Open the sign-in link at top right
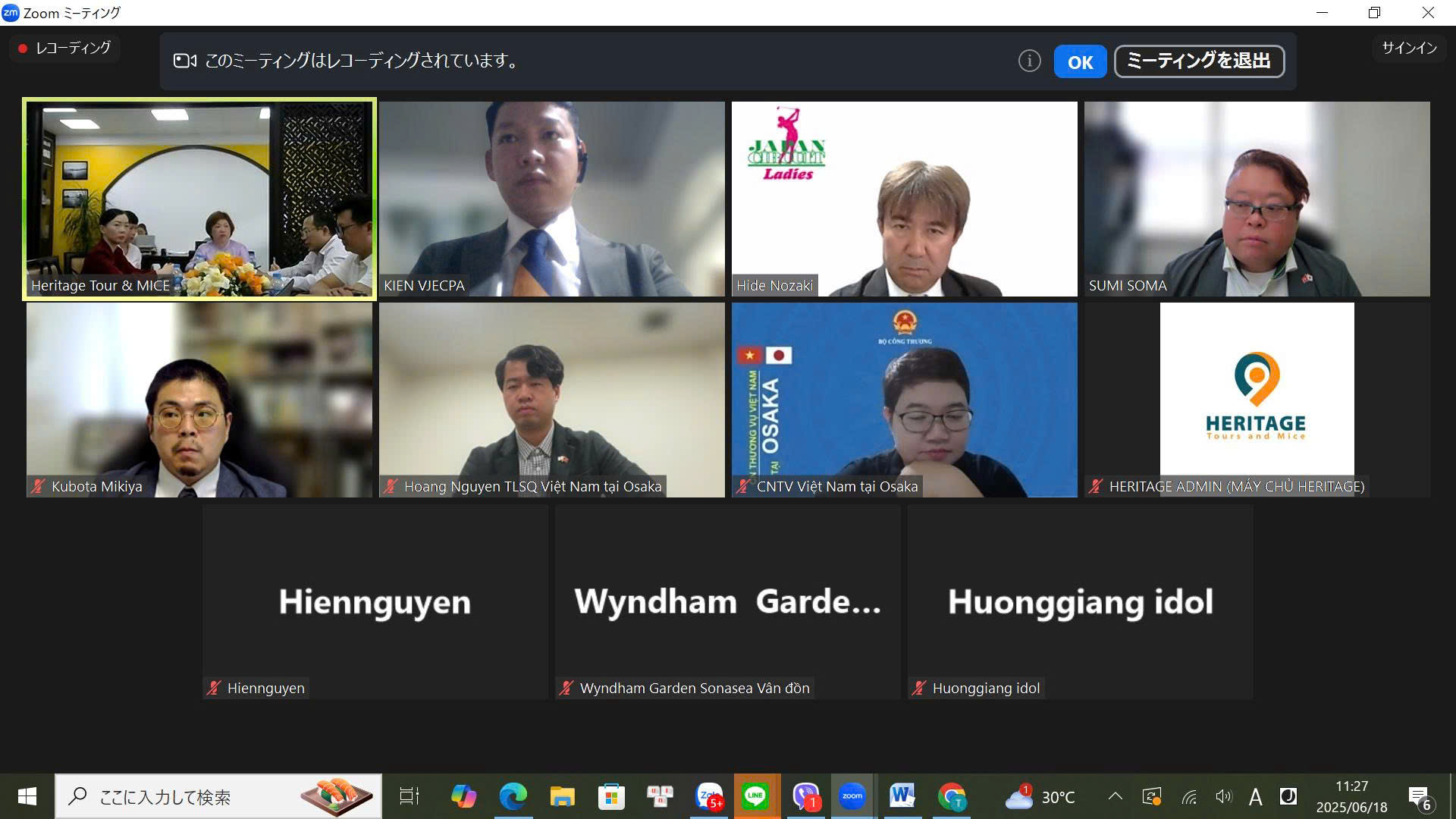 [x=1408, y=48]
